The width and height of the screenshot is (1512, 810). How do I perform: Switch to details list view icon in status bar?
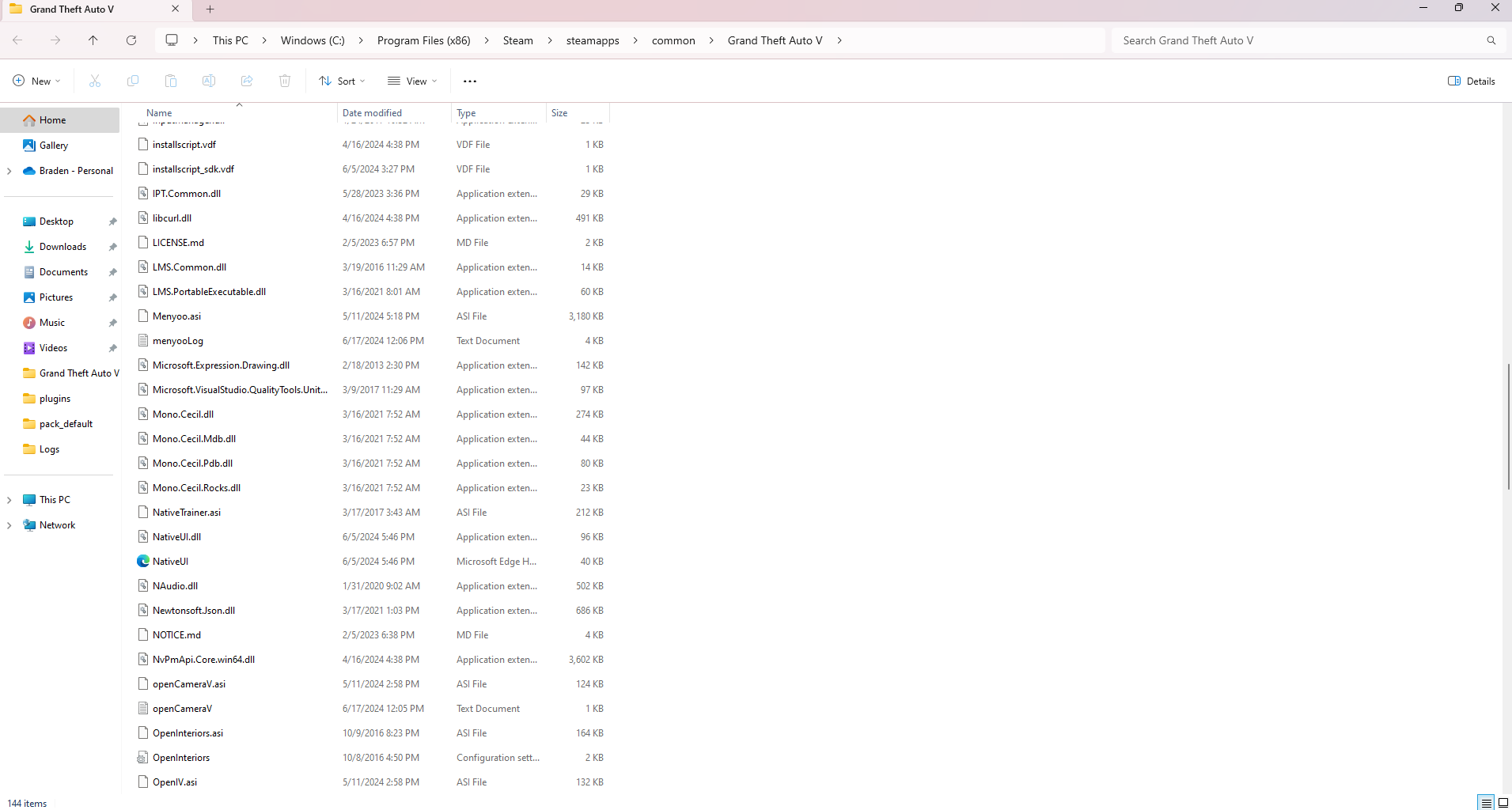pos(1486,802)
